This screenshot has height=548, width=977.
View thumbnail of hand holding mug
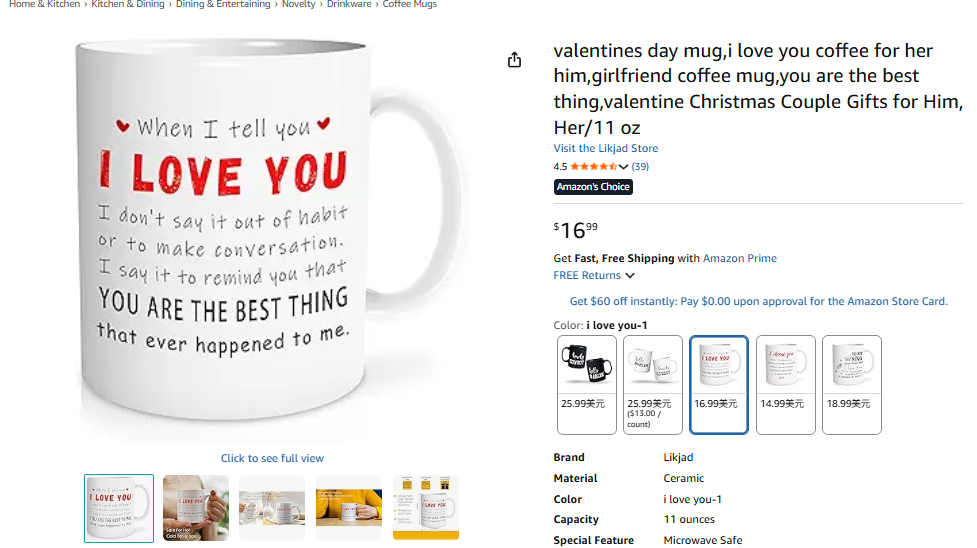tap(196, 508)
